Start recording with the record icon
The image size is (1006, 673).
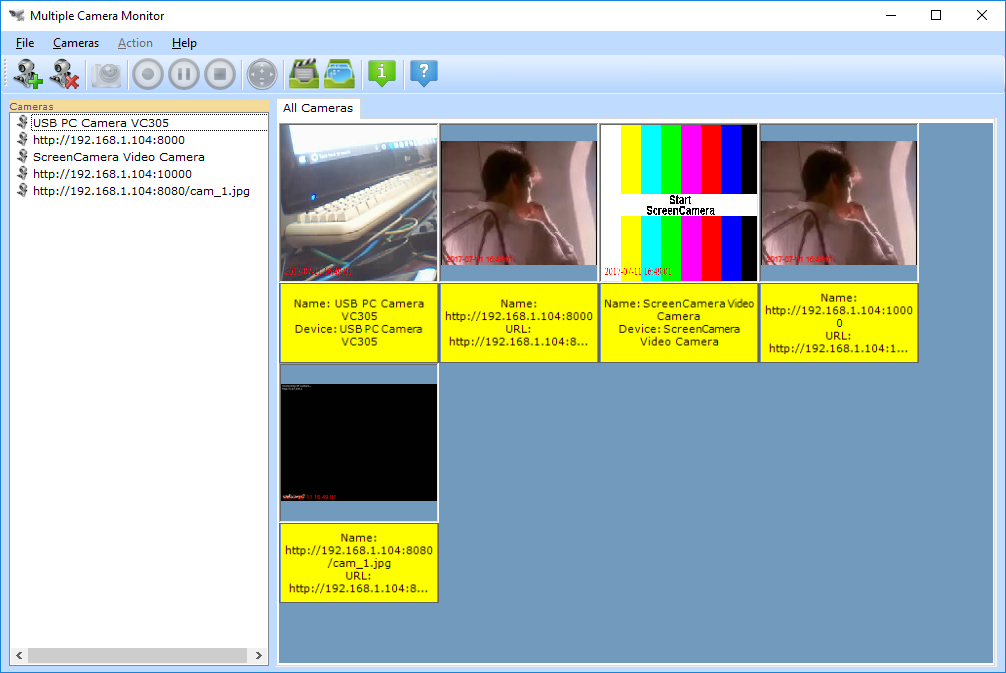click(146, 73)
